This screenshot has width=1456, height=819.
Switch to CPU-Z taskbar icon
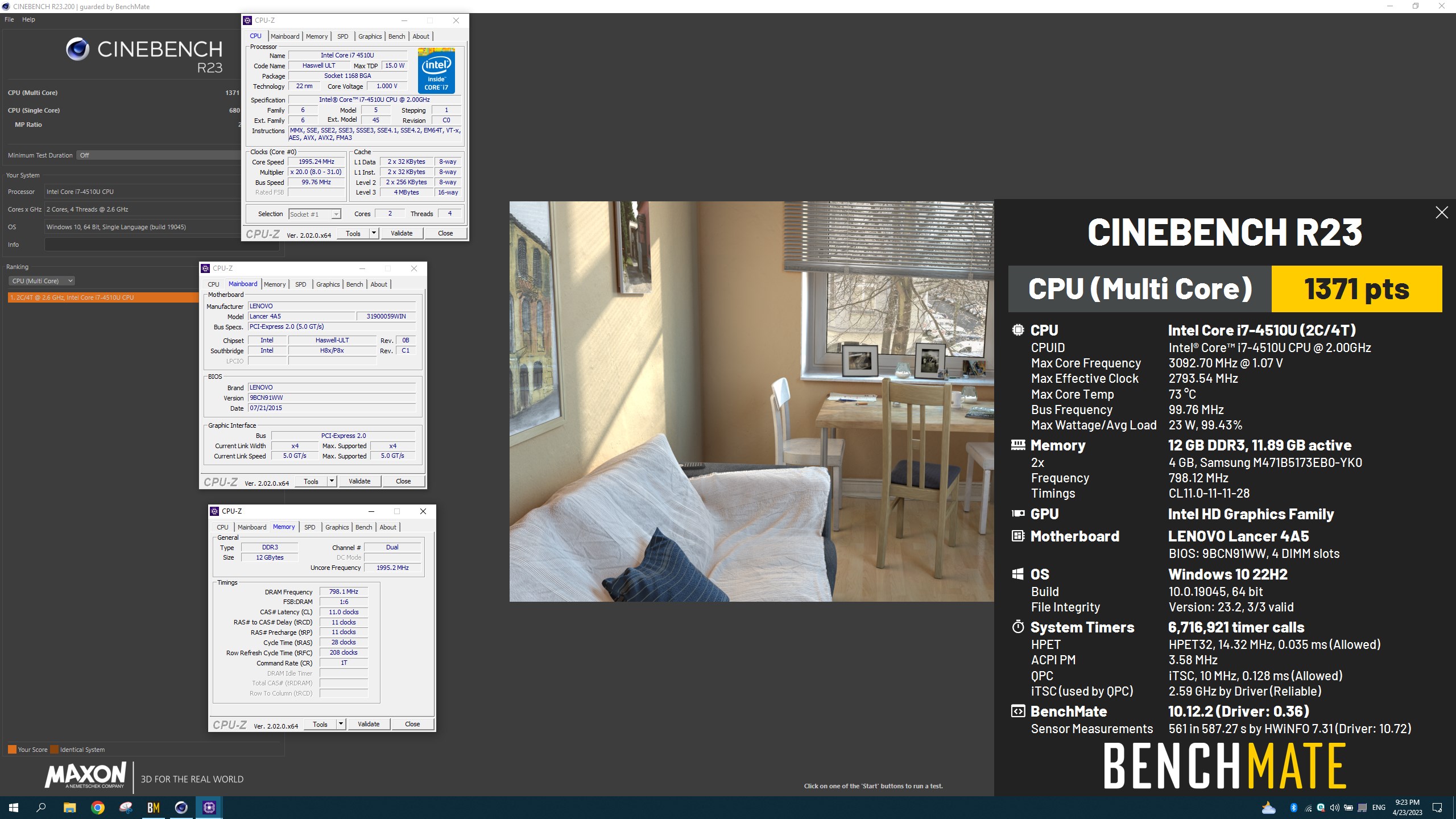(209, 808)
